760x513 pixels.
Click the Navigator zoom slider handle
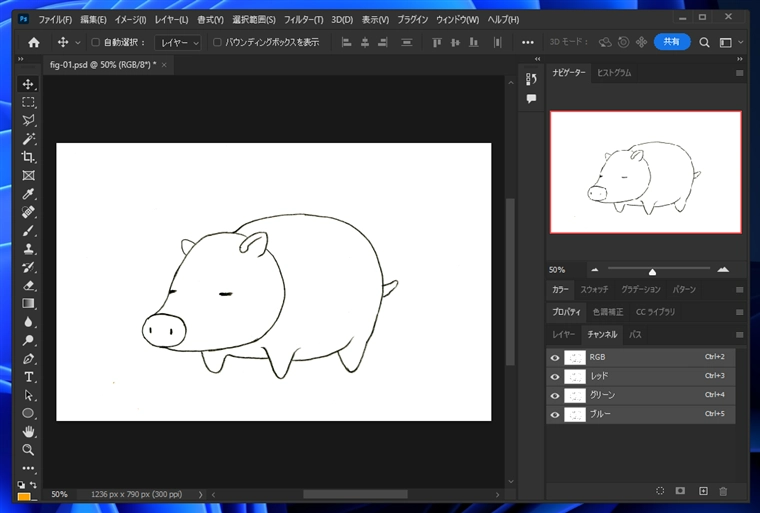click(652, 272)
